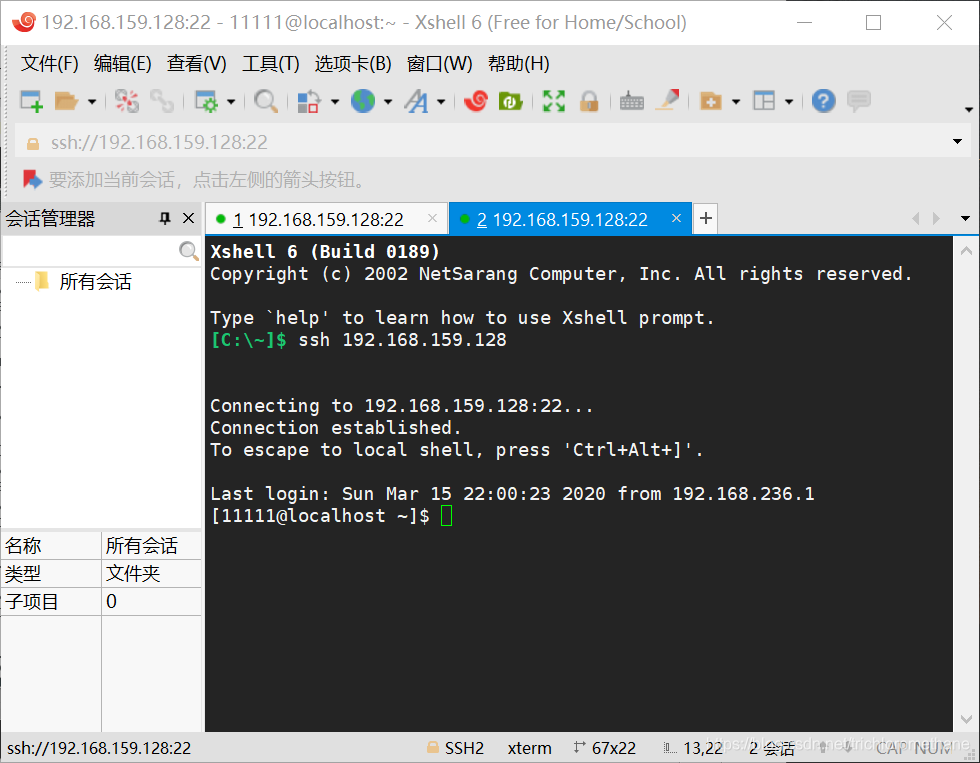Click the xterm status bar entry
This screenshot has width=980, height=763.
529,748
